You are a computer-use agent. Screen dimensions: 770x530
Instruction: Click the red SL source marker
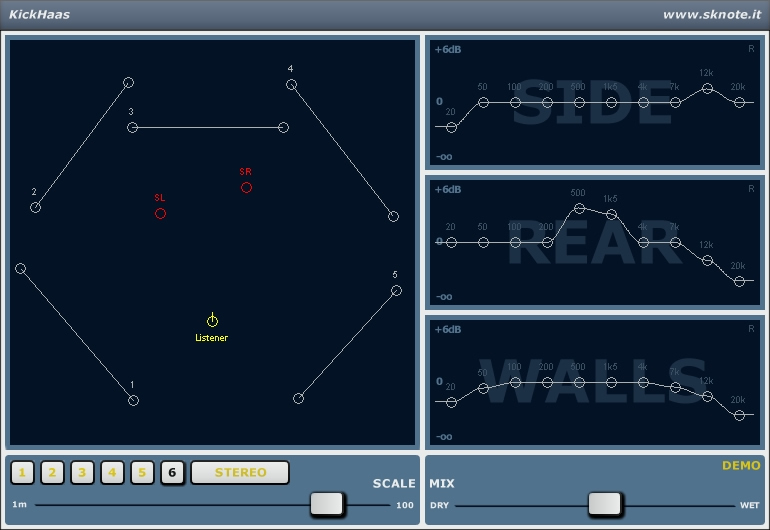(160, 214)
